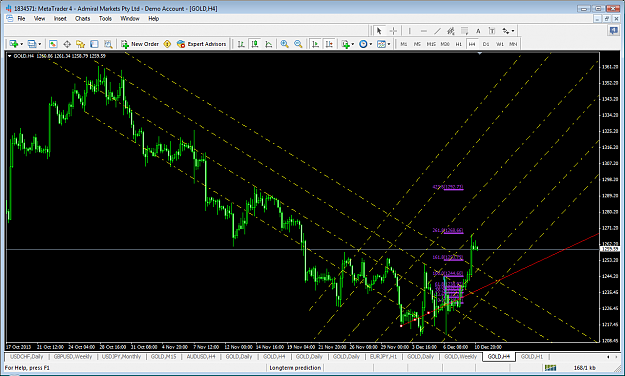The width and height of the screenshot is (625, 376).
Task: Open the Navigator folder-star icon
Action: (x=81, y=44)
